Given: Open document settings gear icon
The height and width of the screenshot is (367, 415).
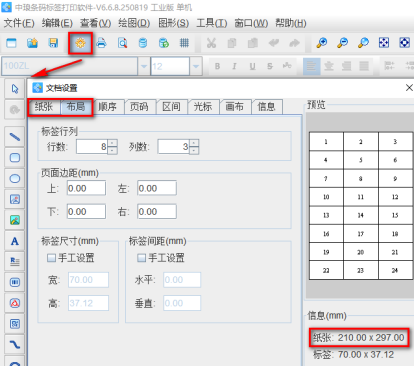Looking at the screenshot, I should pos(80,43).
